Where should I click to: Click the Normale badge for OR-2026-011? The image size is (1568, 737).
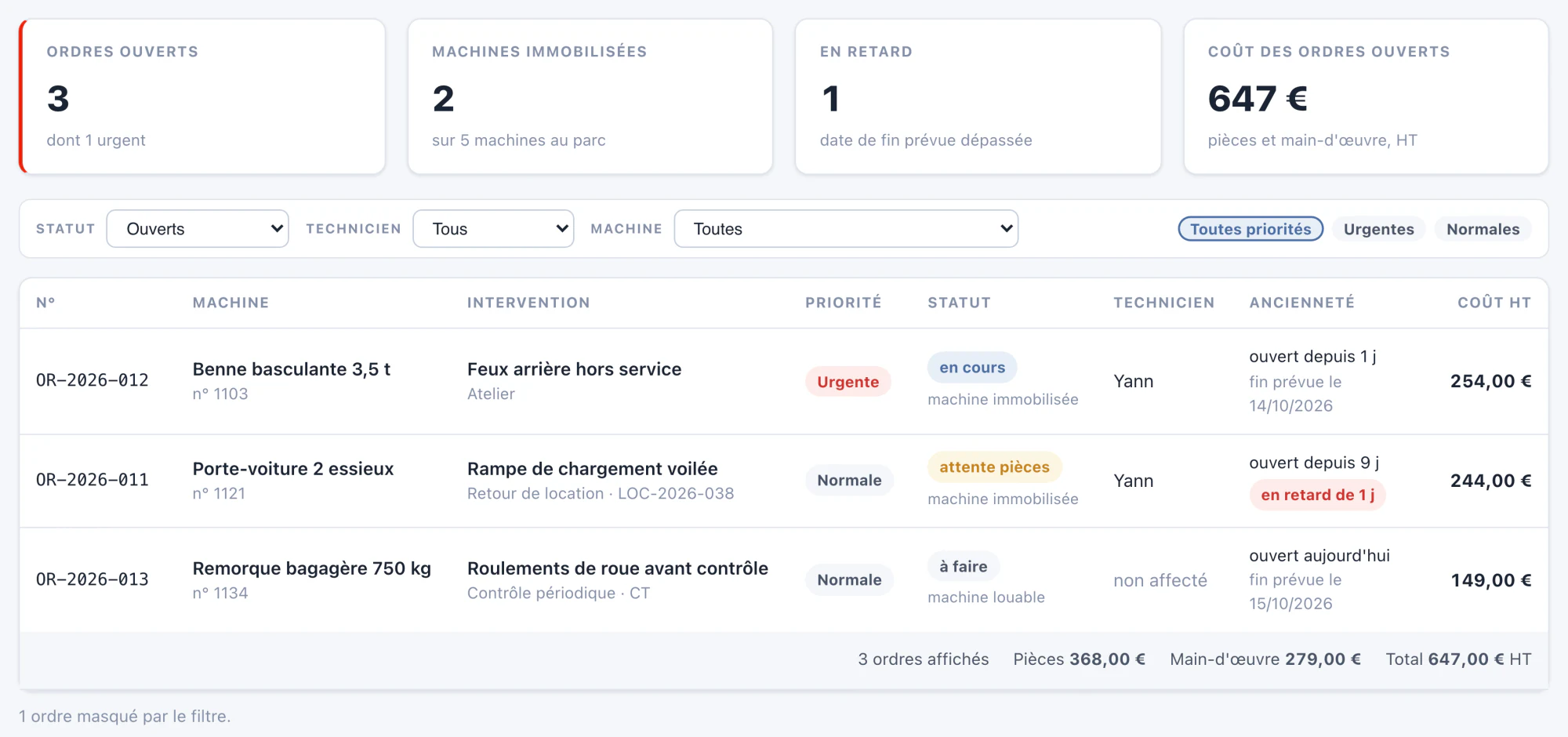click(849, 481)
